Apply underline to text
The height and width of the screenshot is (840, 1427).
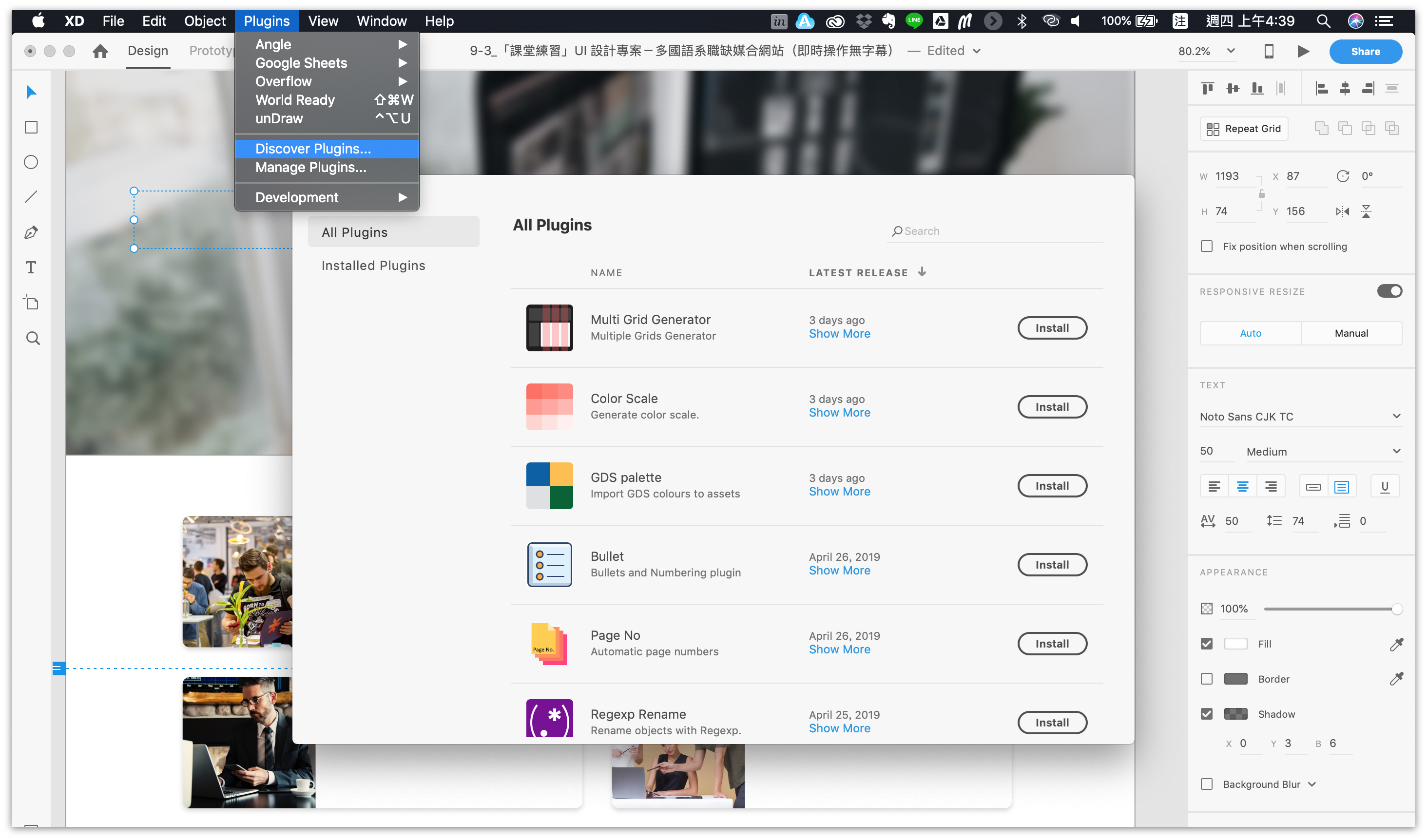1384,486
